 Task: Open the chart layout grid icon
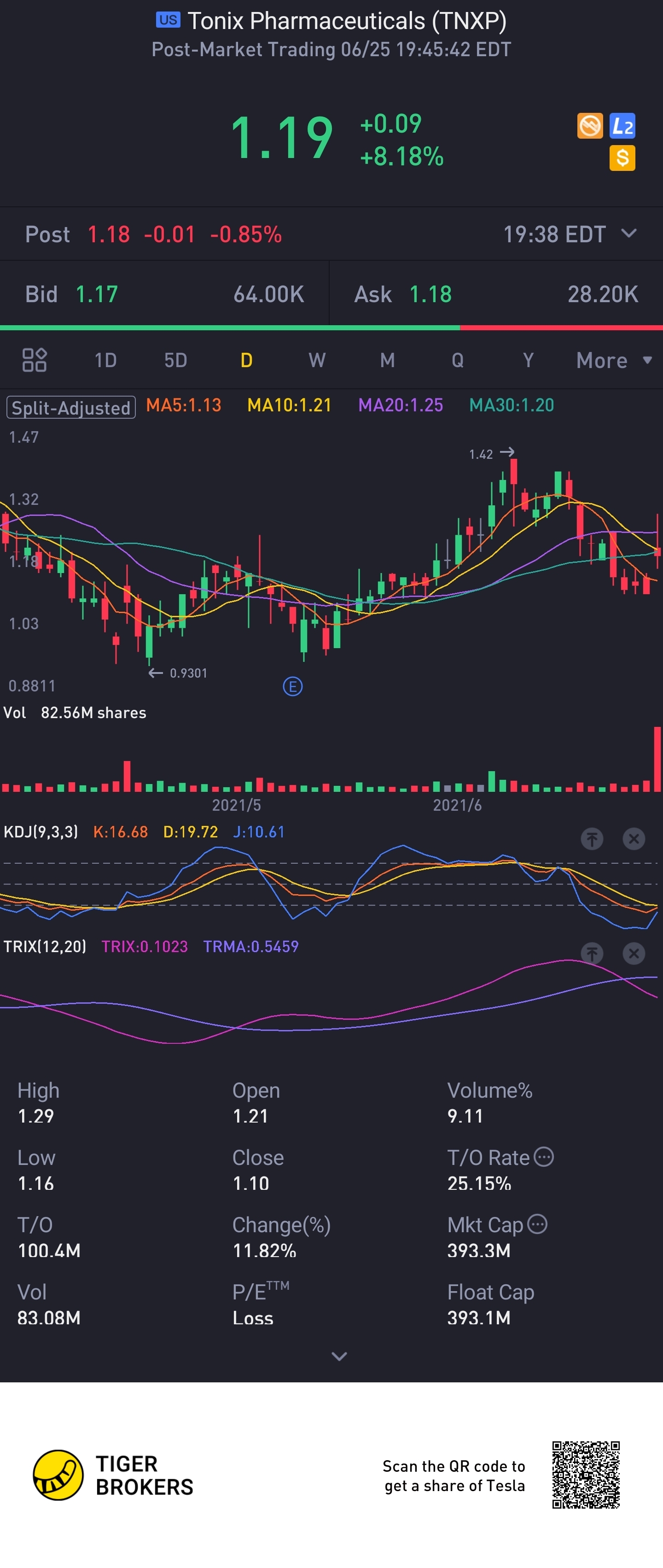34,360
